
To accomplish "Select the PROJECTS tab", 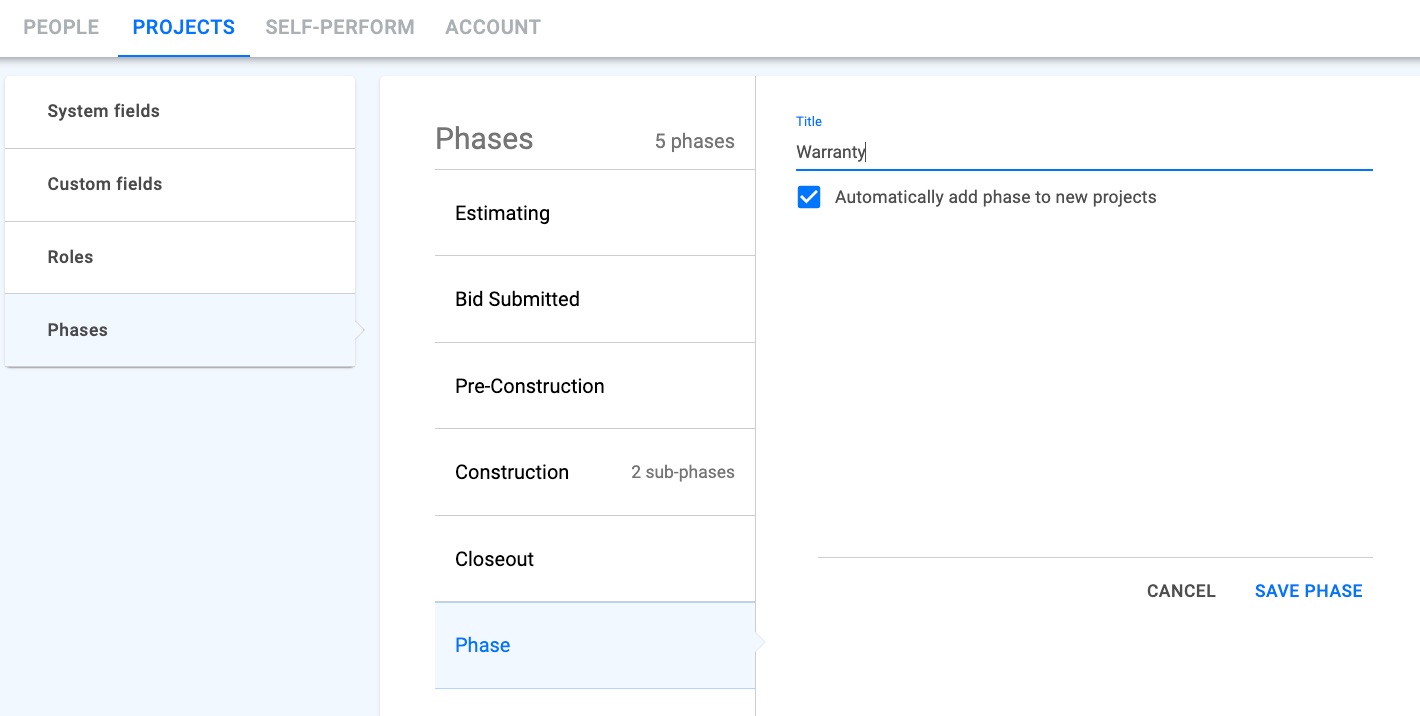I will [x=184, y=28].
